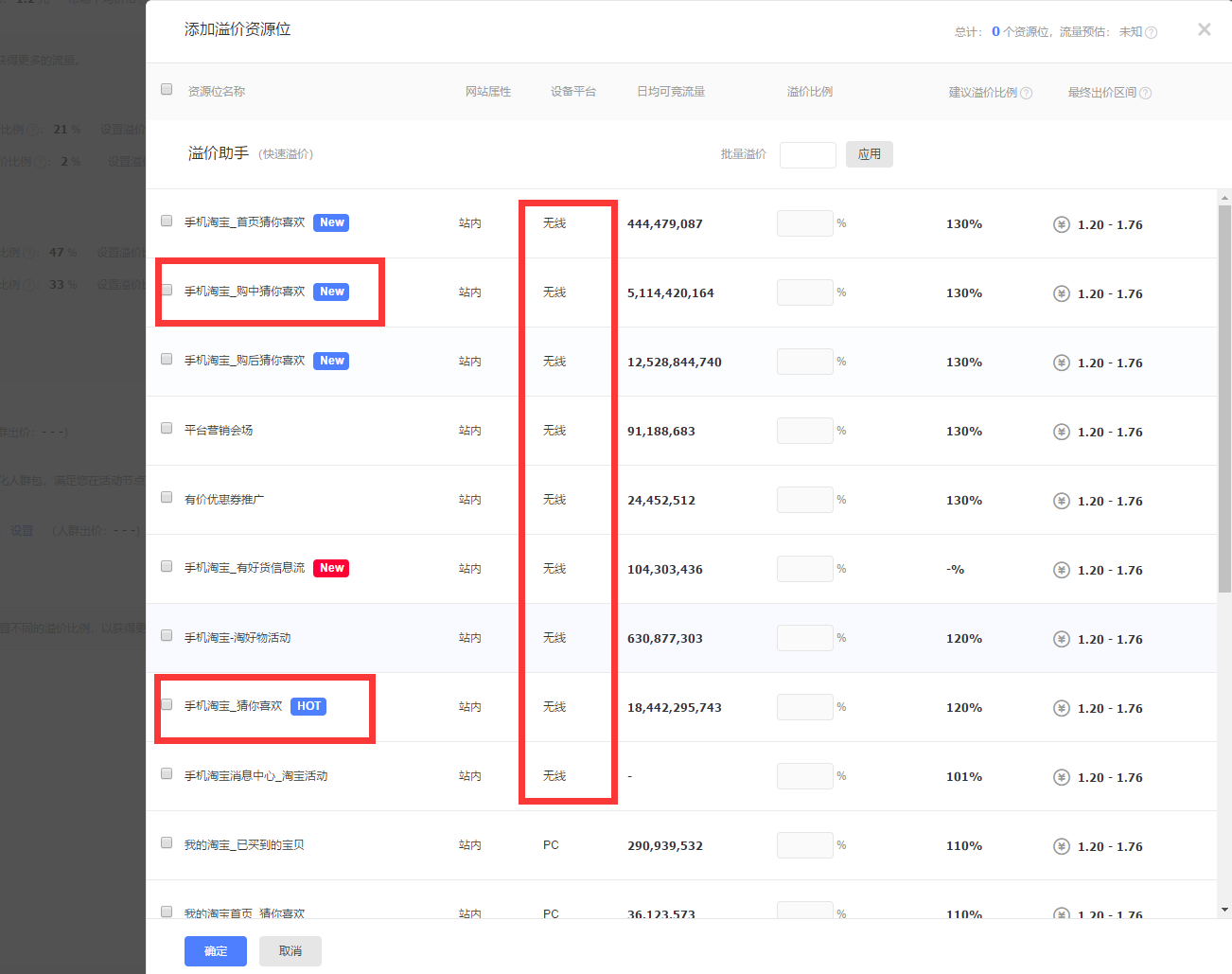Screen dimensions: 1232x974
Task: Click New badge on 手机淘宝_购中猜你喜欢
Action: point(331,292)
